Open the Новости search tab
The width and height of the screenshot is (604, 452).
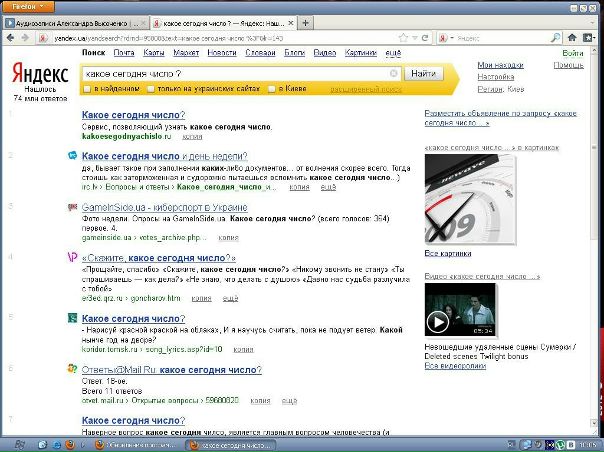click(222, 53)
